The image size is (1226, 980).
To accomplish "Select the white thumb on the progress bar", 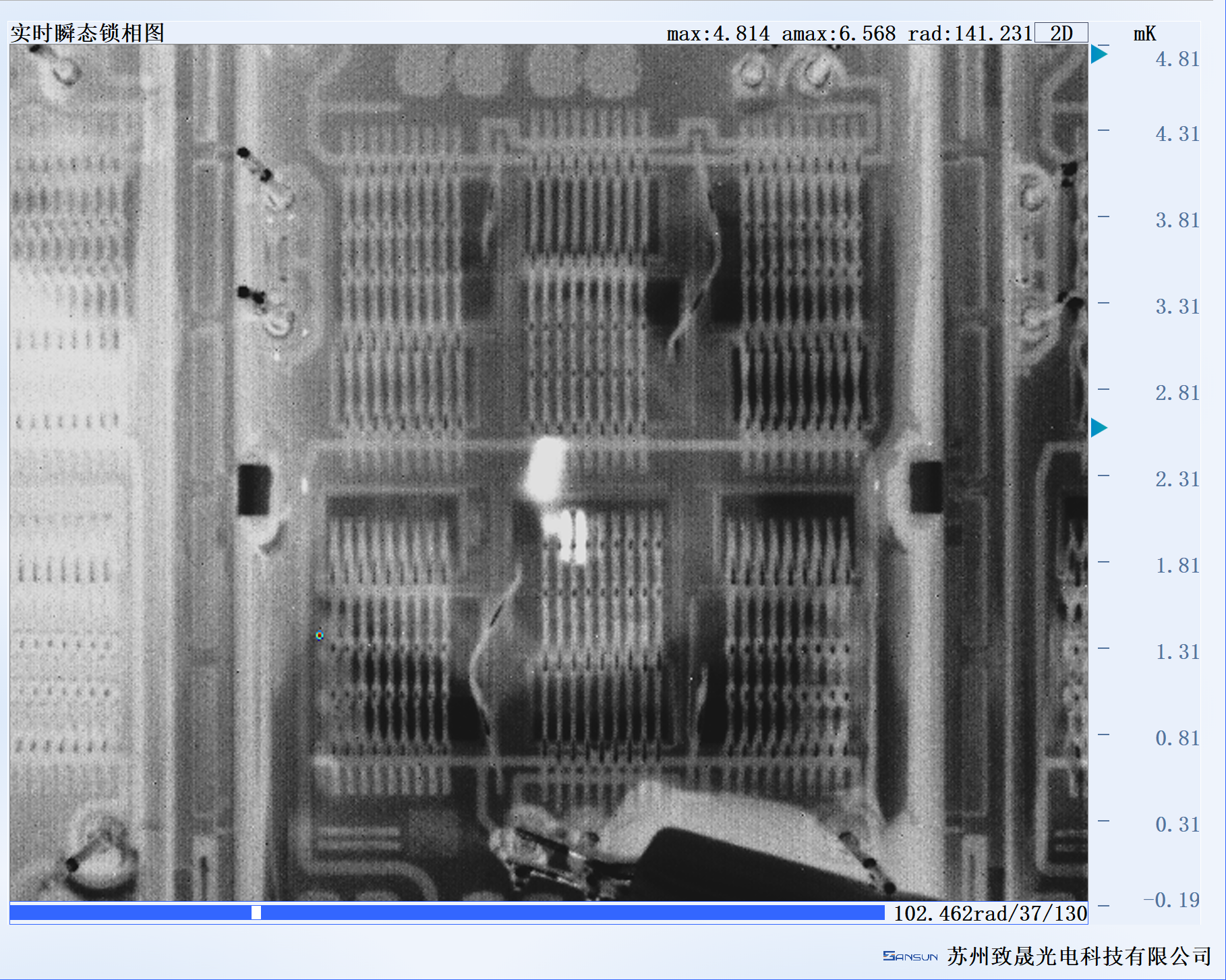I will (x=256, y=913).
